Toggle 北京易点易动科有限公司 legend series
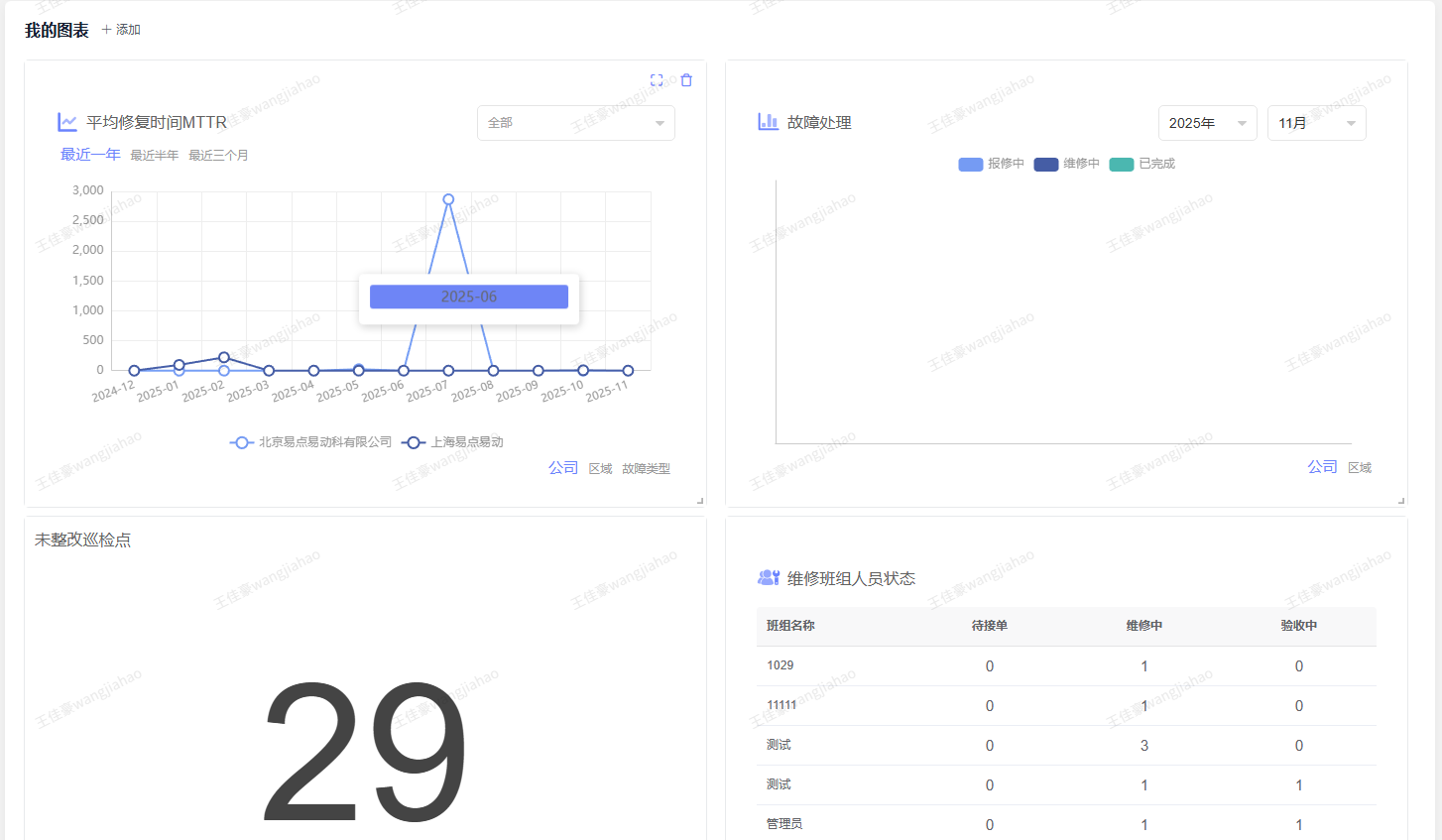 (311, 442)
